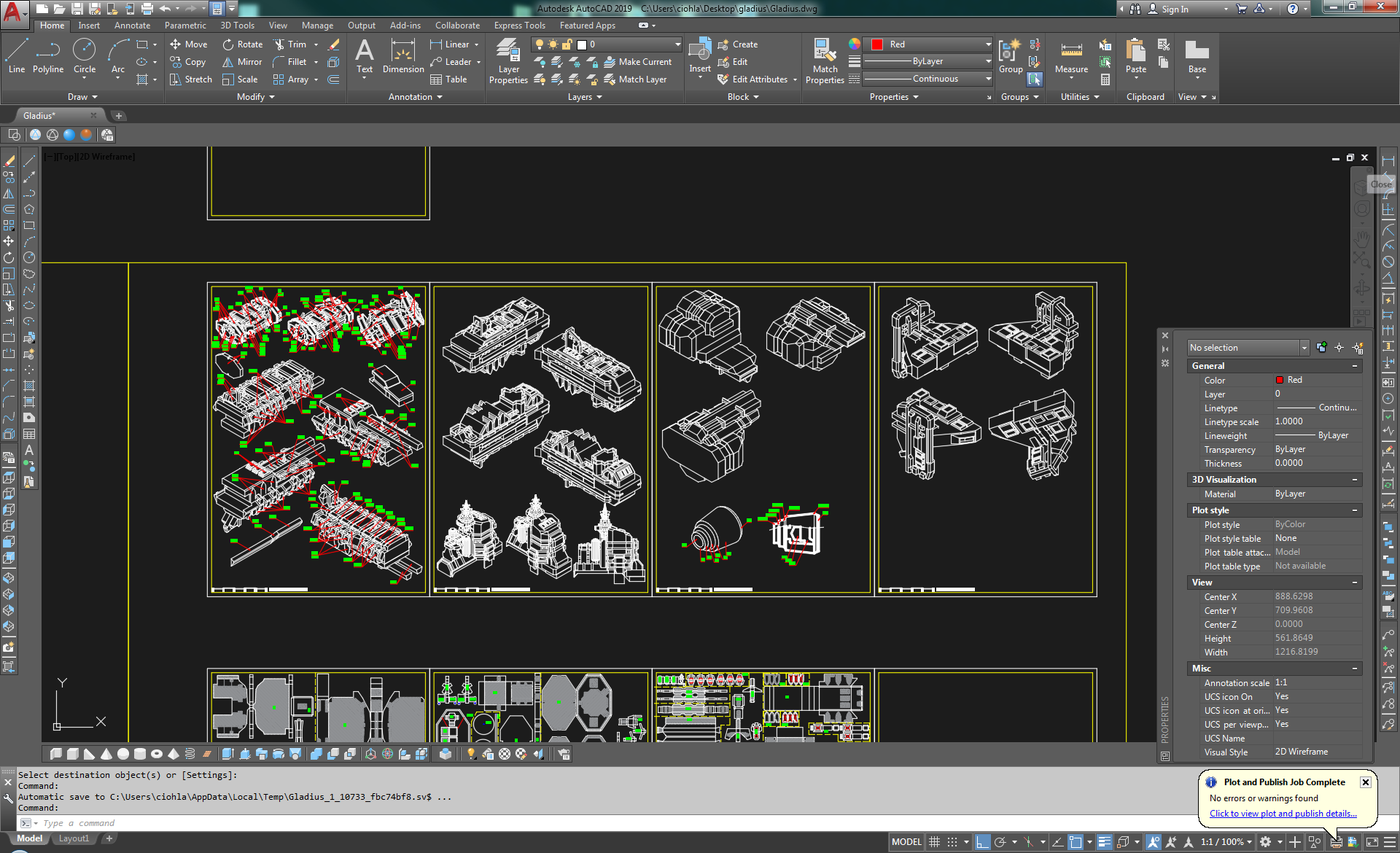Select the Circle tool
Screen dimensions: 1400x853
(85, 57)
